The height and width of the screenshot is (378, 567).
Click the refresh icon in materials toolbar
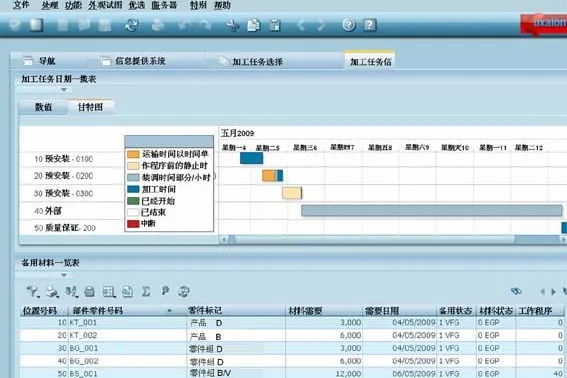pos(184,291)
